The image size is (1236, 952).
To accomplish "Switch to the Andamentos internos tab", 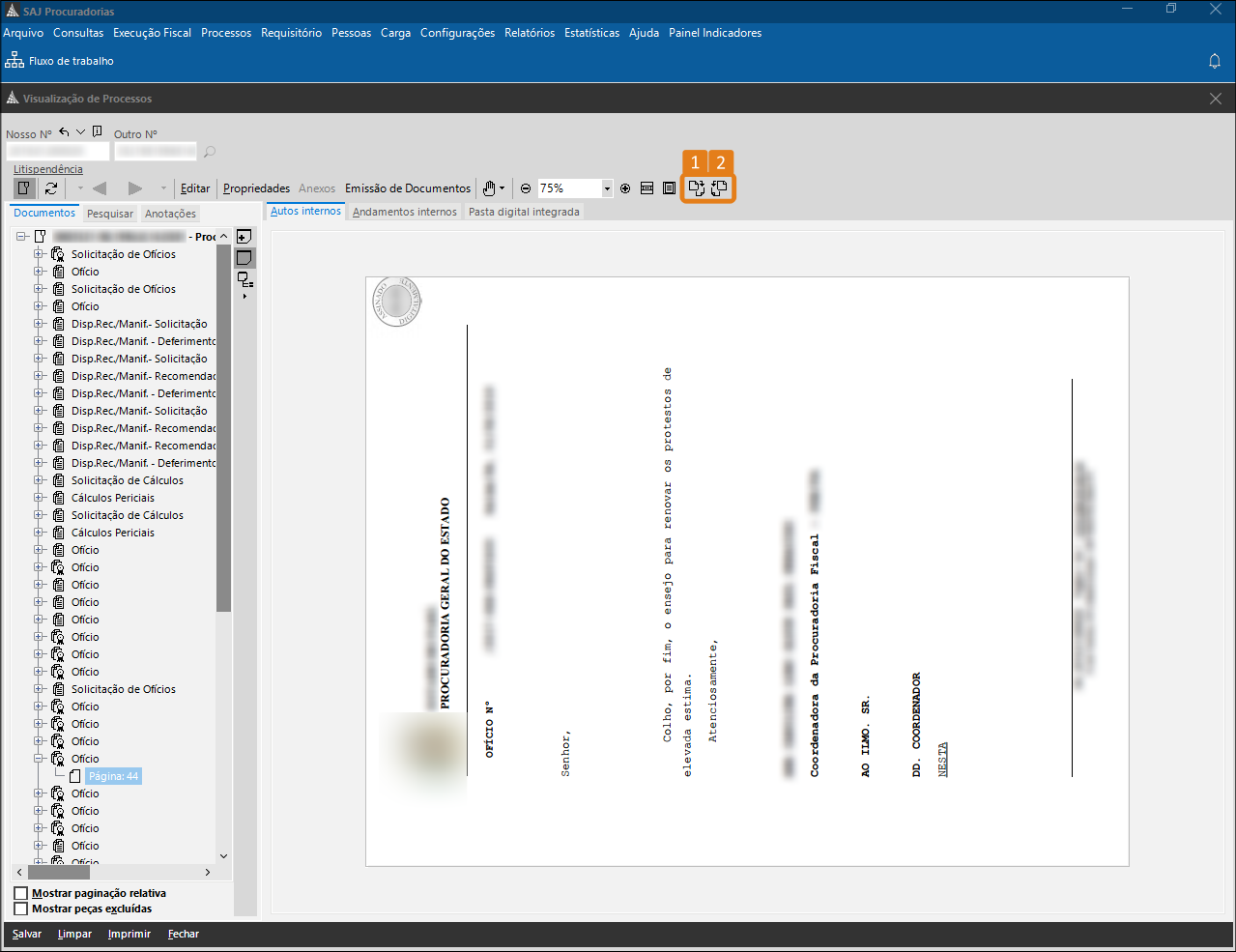I will 404,212.
